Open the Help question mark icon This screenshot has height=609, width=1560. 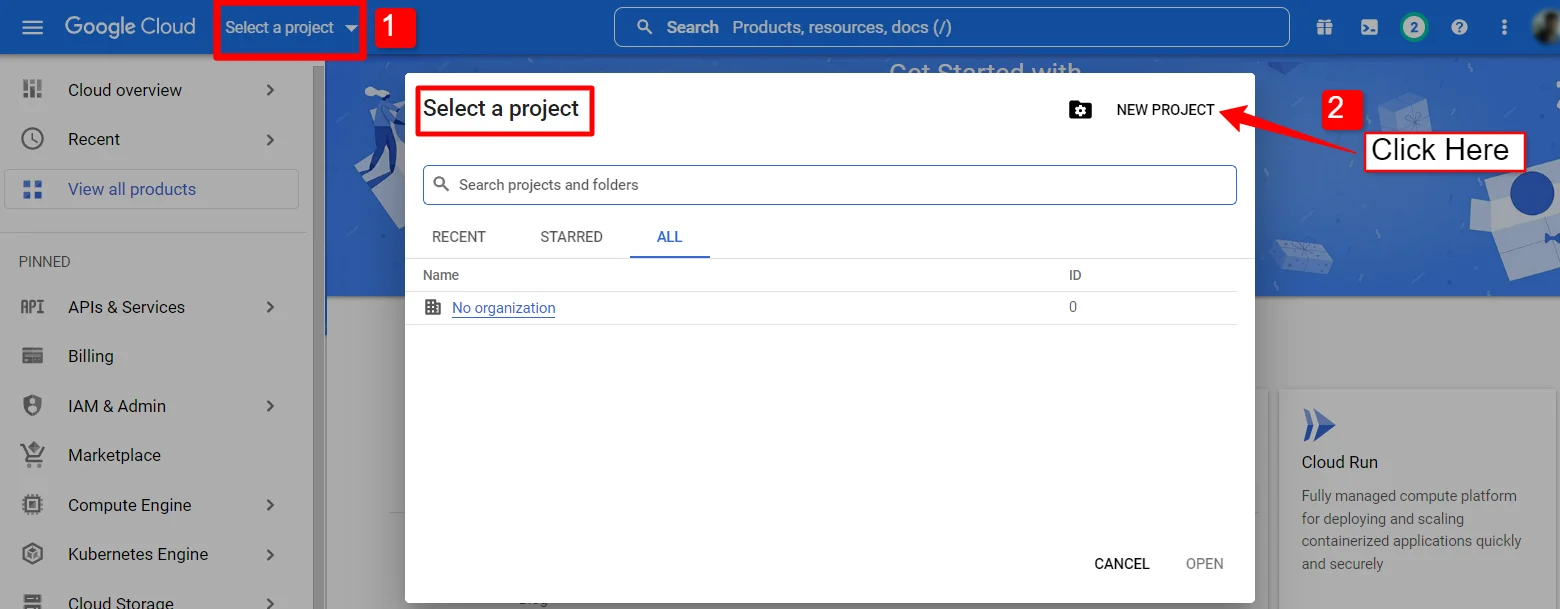tap(1459, 27)
